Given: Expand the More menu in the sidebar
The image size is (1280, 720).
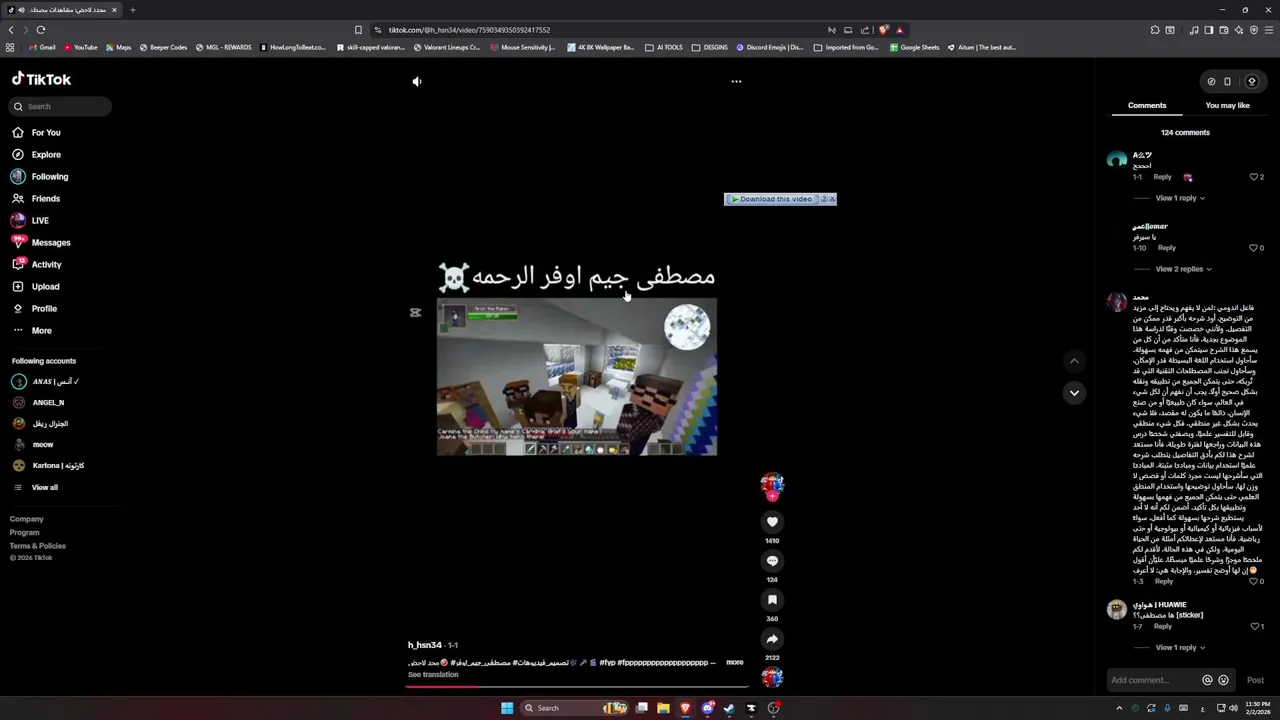Looking at the screenshot, I should (x=32, y=330).
